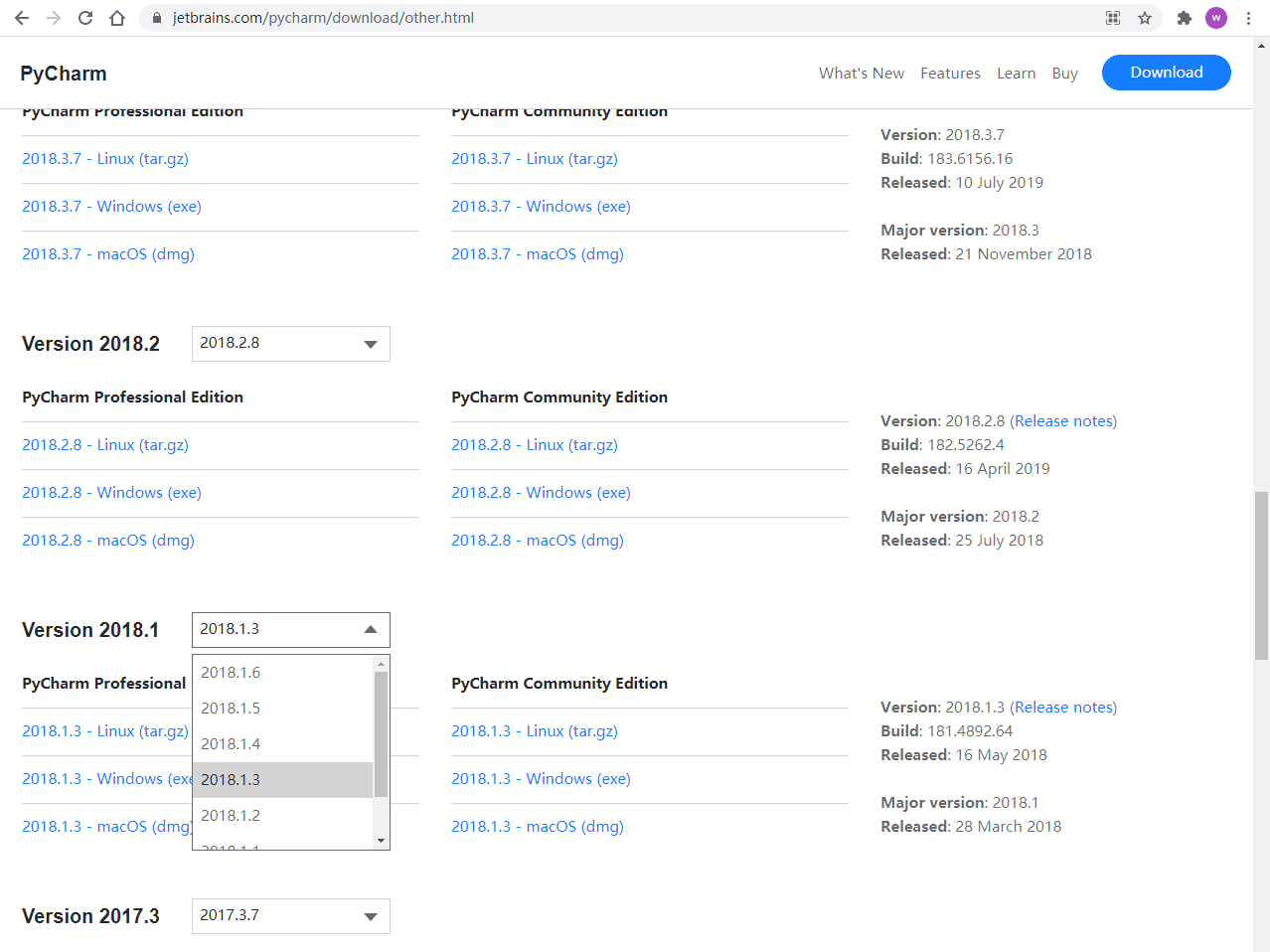Download Community 2018.1.3 Windows exe

click(x=541, y=779)
